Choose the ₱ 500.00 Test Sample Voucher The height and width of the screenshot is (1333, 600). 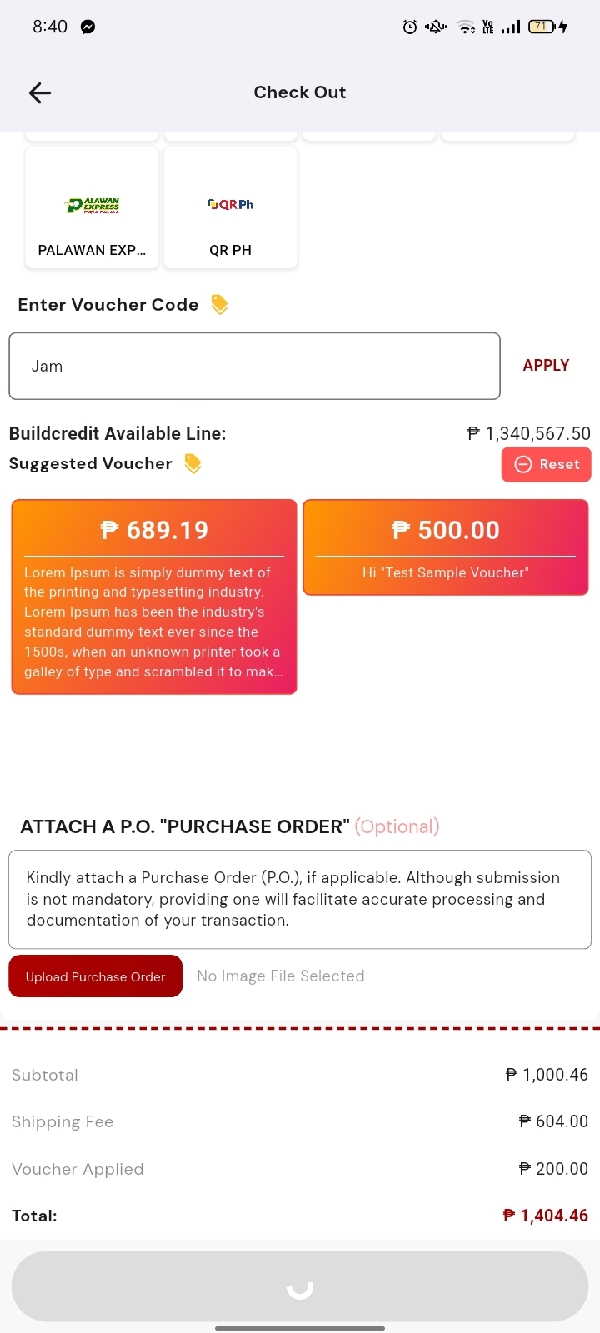(x=445, y=547)
